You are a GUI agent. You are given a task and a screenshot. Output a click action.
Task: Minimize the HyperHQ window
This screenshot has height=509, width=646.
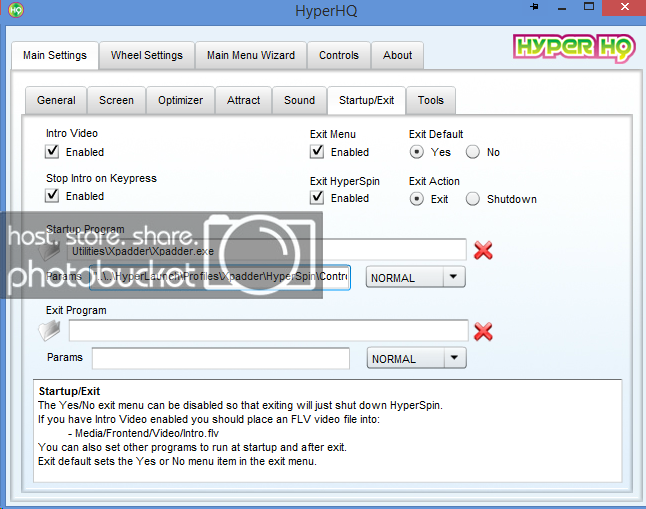click(x=562, y=8)
